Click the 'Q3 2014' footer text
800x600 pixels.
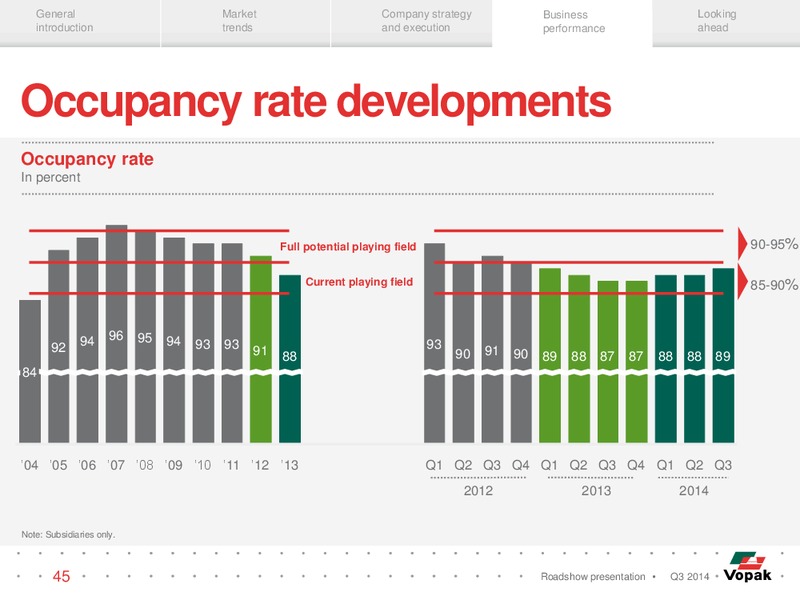pyautogui.click(x=689, y=577)
